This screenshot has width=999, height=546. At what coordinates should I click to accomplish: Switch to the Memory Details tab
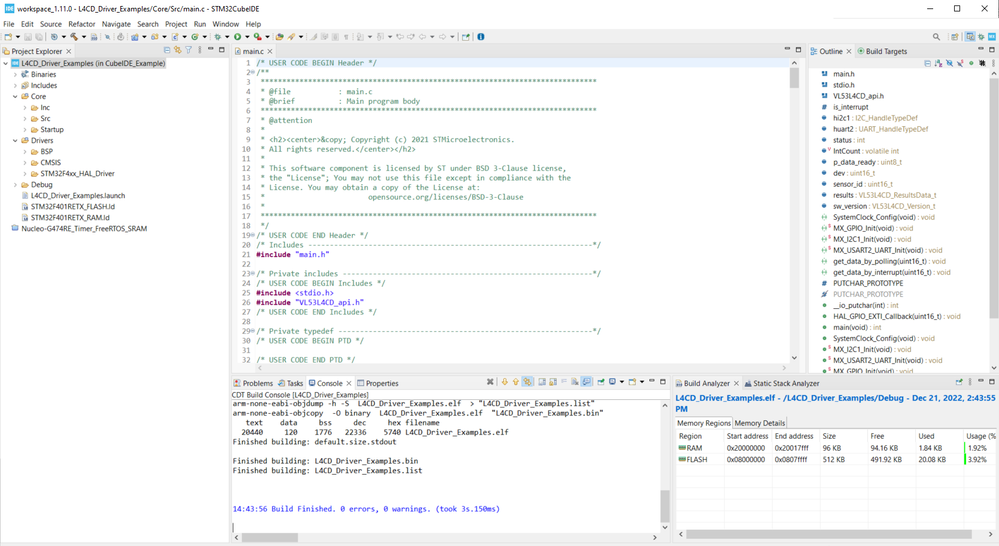(x=760, y=423)
